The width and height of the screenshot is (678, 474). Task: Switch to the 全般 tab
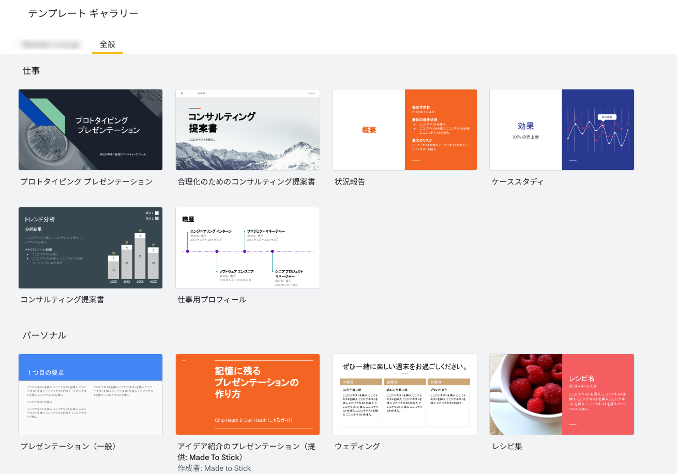coord(107,45)
